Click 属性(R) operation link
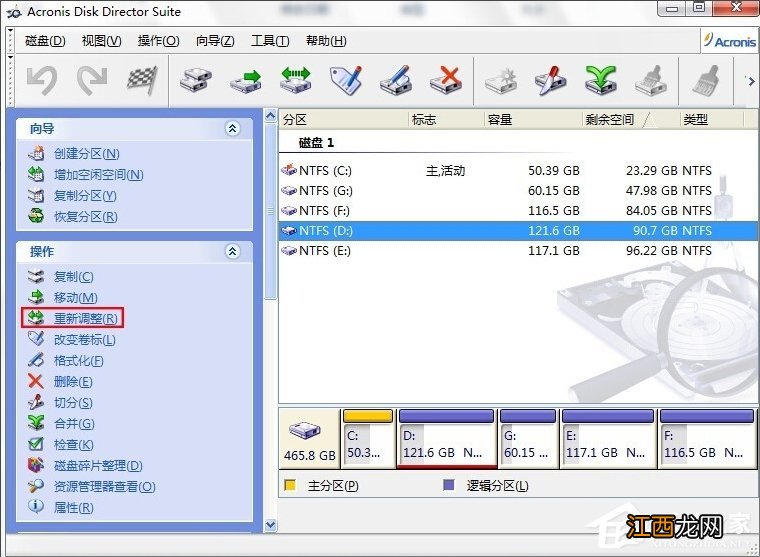 pos(73,508)
